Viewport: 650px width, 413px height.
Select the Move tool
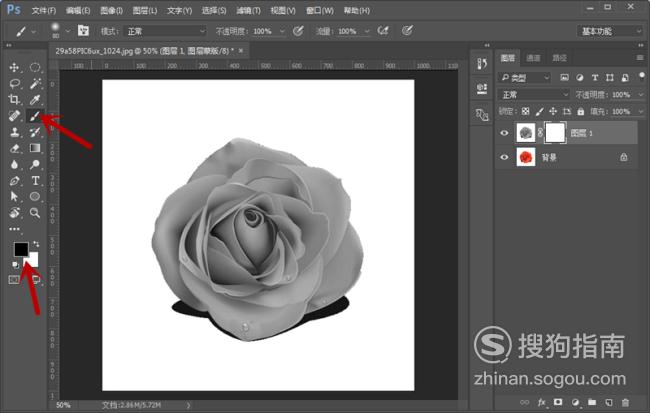click(14, 67)
